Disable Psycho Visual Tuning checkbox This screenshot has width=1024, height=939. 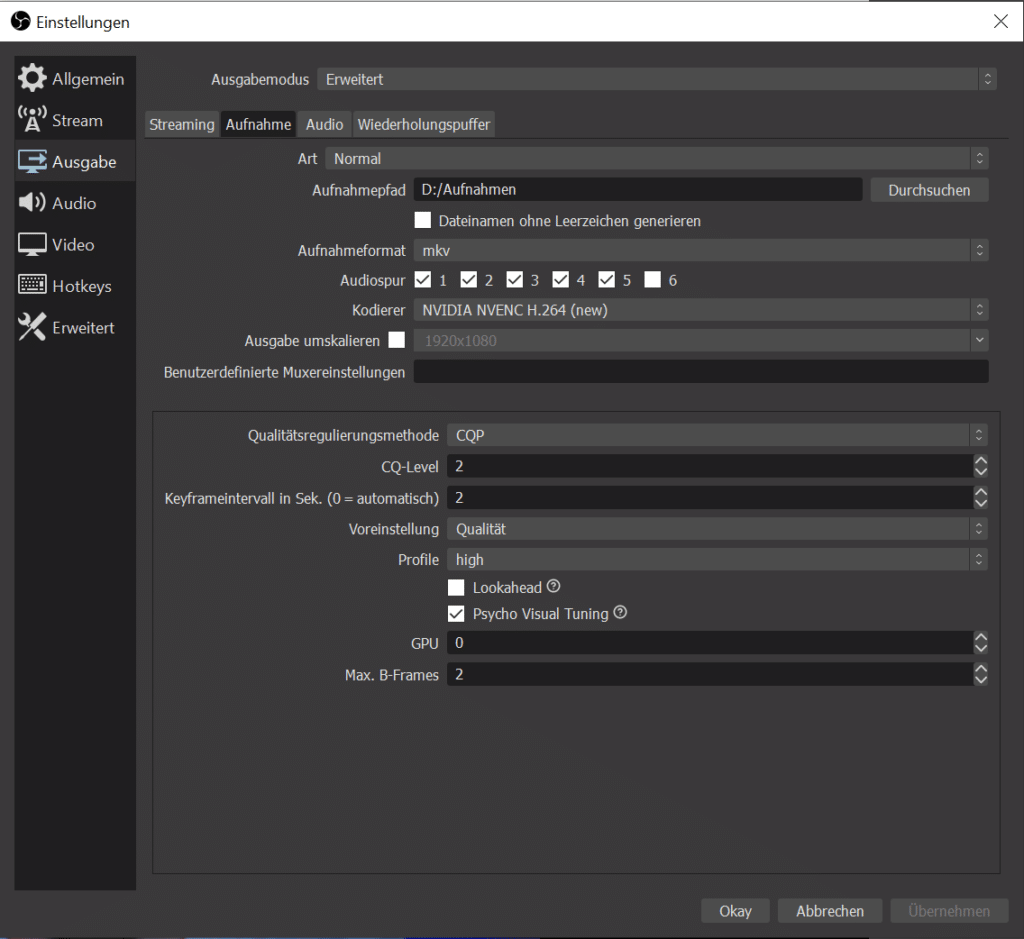[x=456, y=614]
